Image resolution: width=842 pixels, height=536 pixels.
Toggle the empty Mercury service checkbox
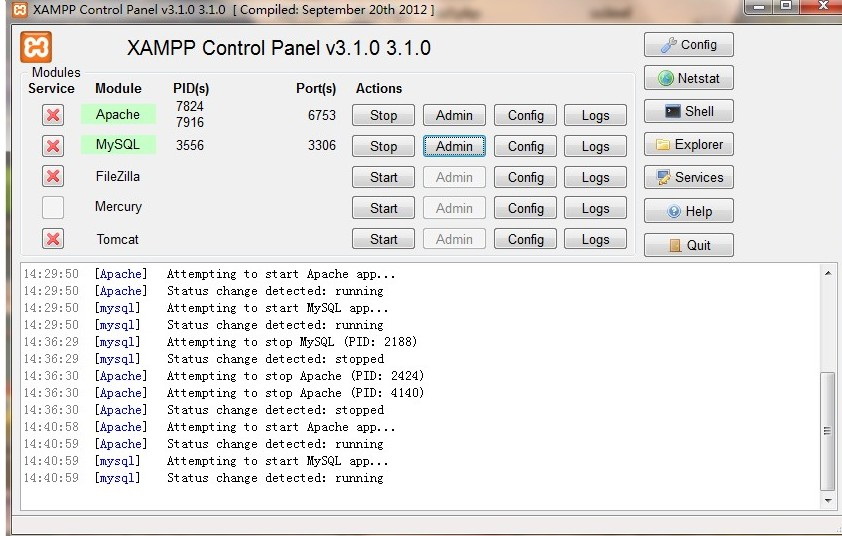[x=53, y=207]
